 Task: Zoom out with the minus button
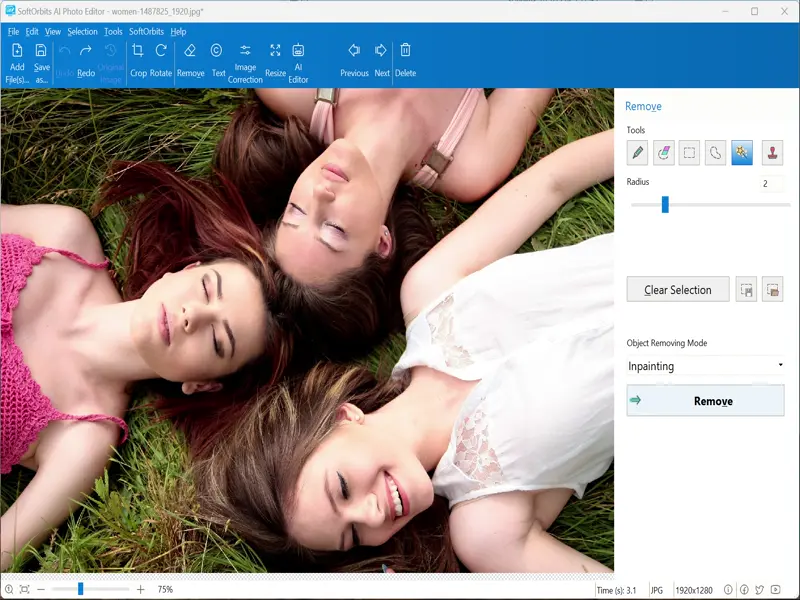[x=41, y=589]
